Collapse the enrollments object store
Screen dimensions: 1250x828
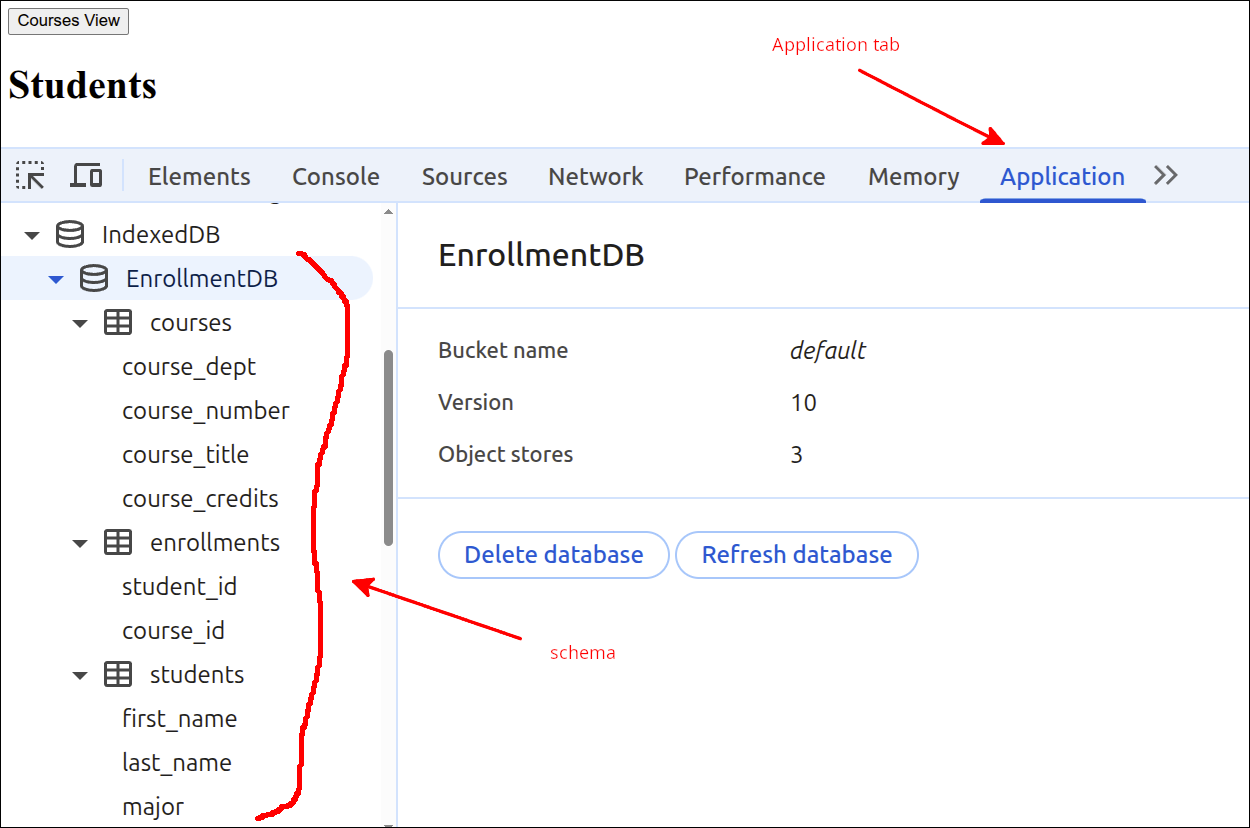click(x=80, y=542)
